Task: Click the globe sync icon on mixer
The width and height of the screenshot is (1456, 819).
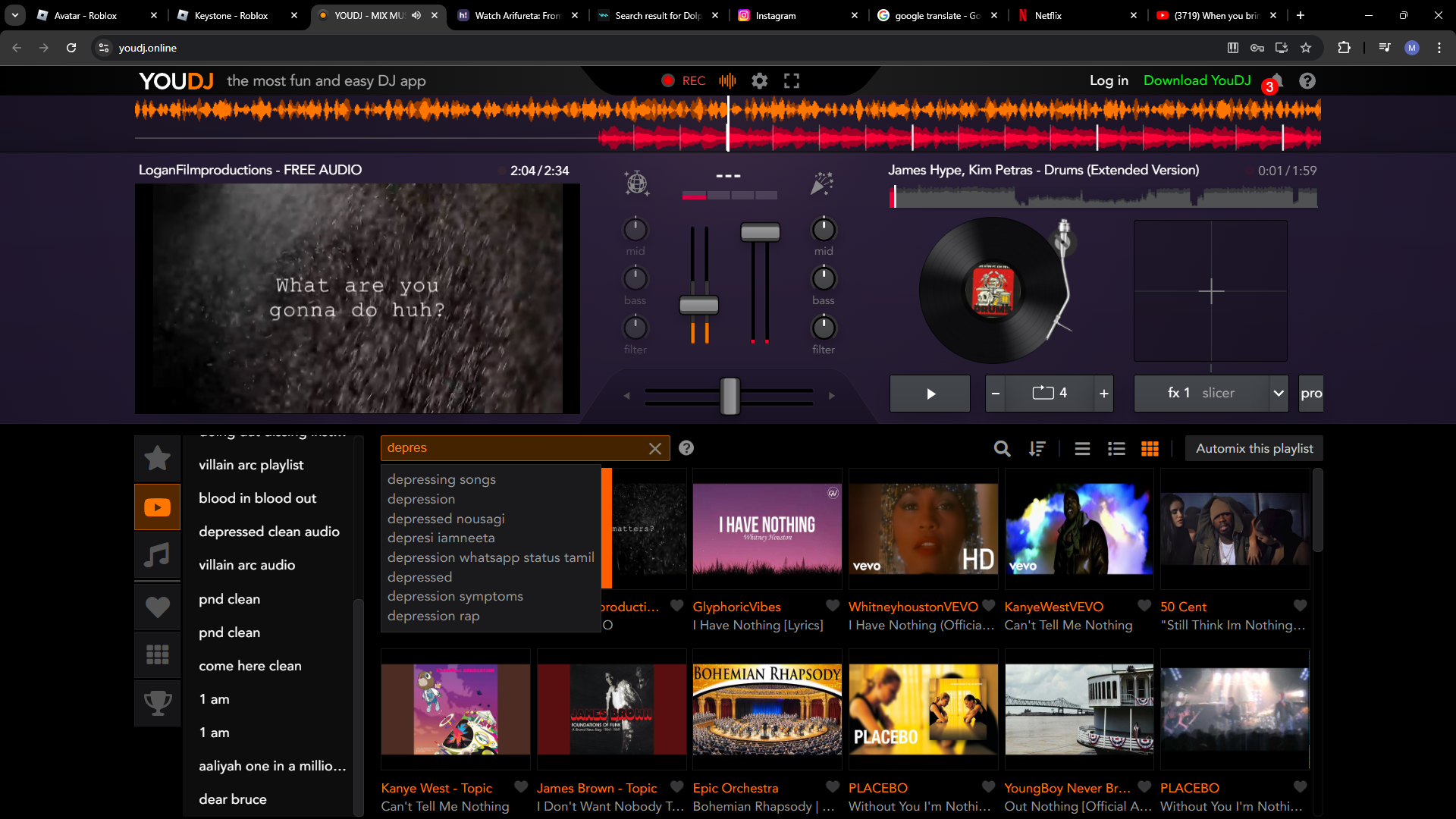Action: (x=636, y=183)
